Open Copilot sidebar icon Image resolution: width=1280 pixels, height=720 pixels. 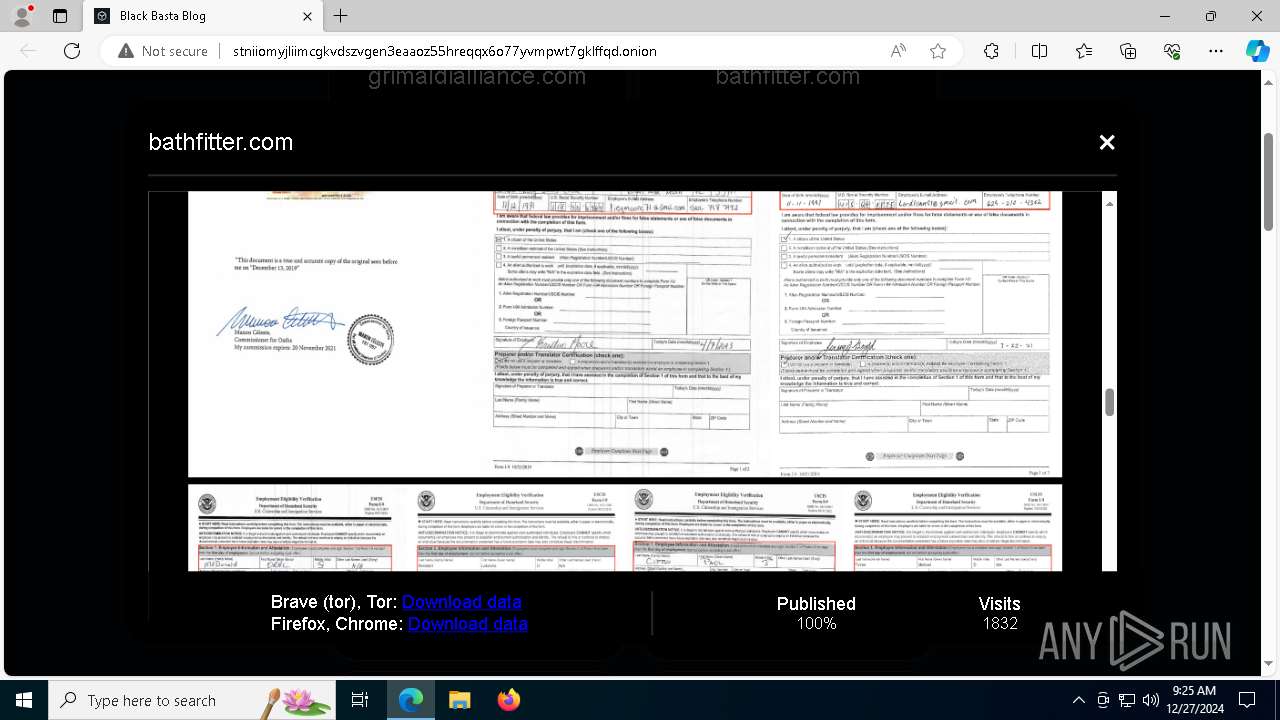point(1257,51)
